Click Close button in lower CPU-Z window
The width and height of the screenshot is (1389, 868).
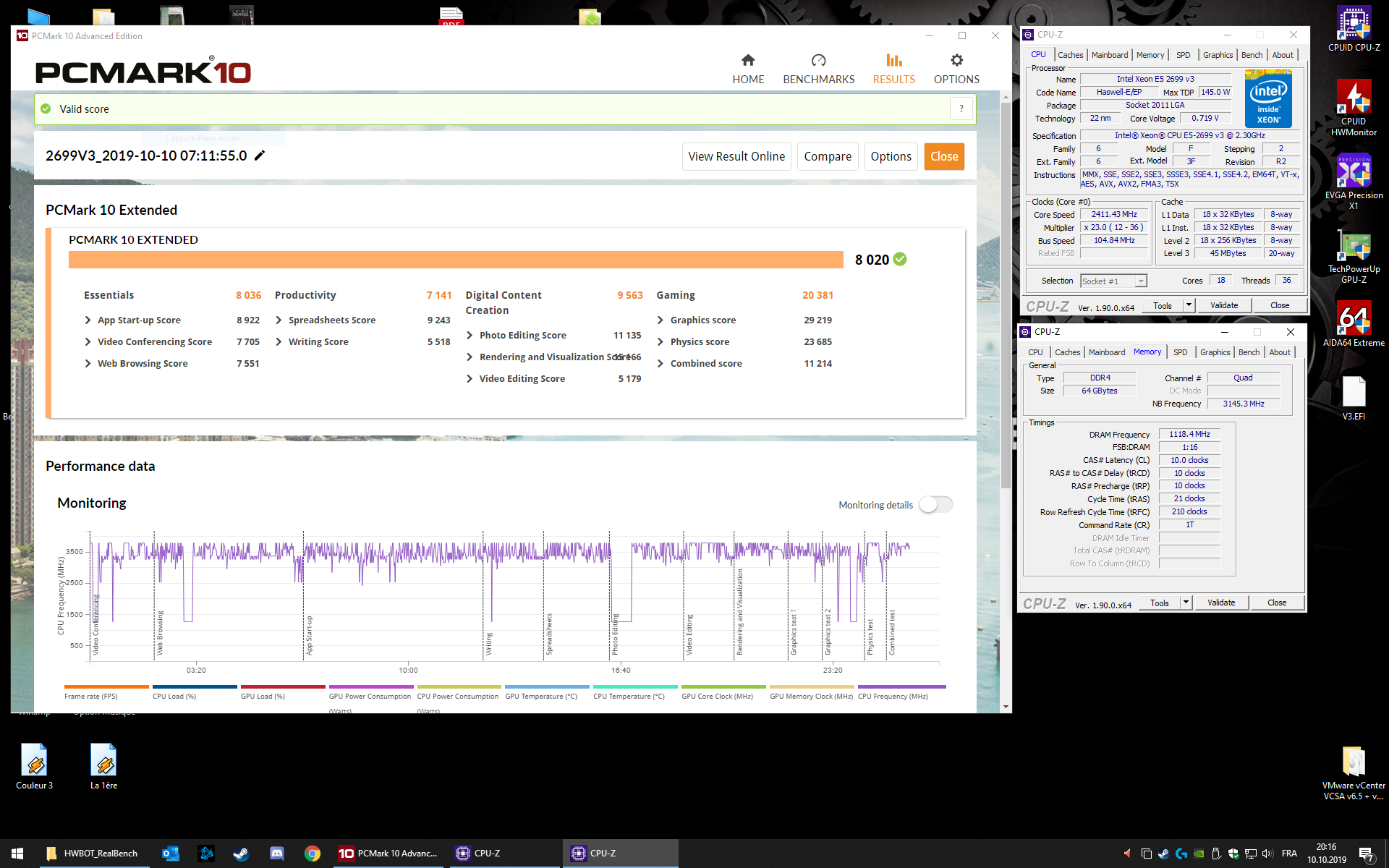pyautogui.click(x=1277, y=603)
